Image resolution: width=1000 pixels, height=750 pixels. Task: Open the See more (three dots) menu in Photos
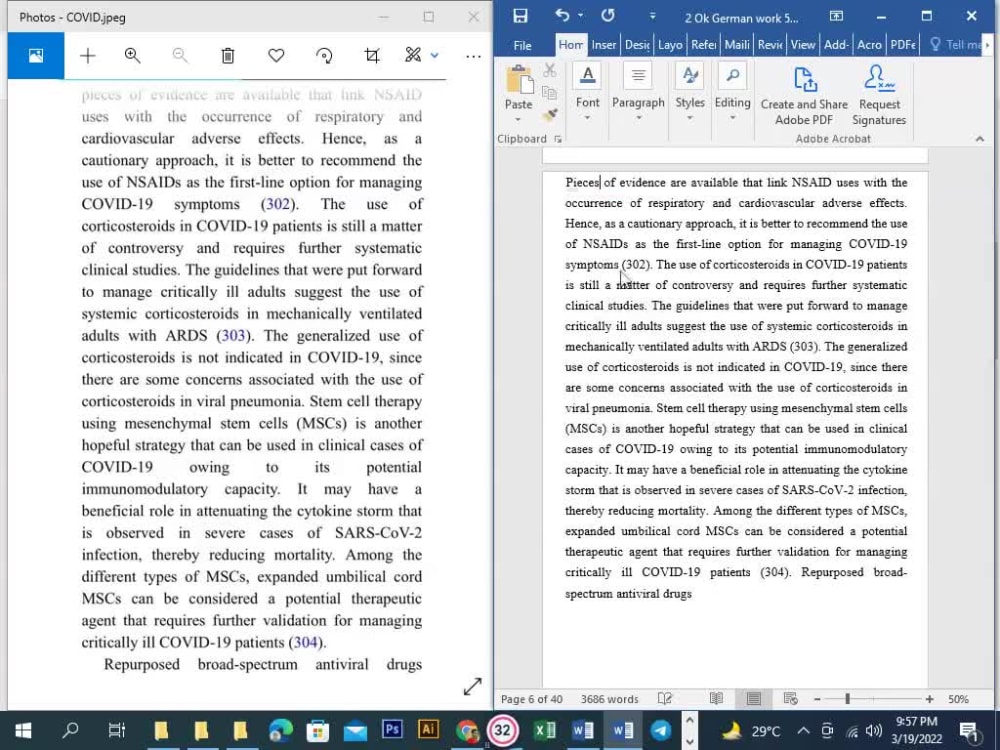(x=473, y=56)
